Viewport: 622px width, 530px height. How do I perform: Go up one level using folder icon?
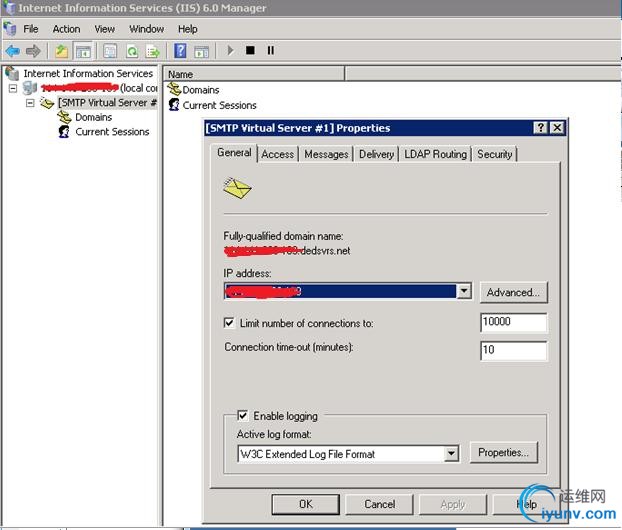click(61, 51)
